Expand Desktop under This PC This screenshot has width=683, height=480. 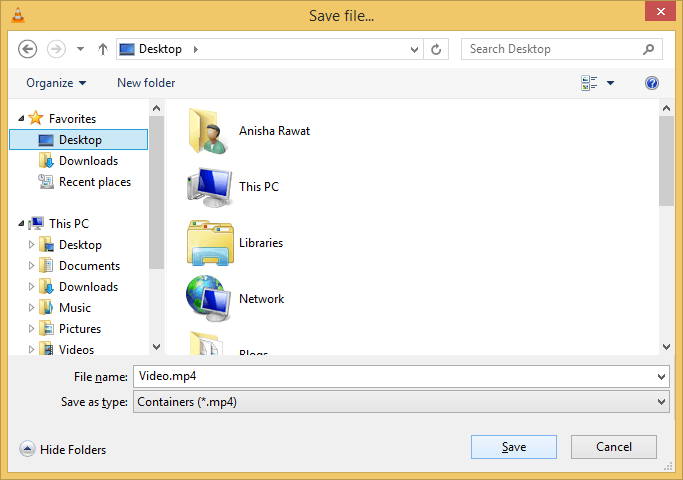pyautogui.click(x=31, y=244)
